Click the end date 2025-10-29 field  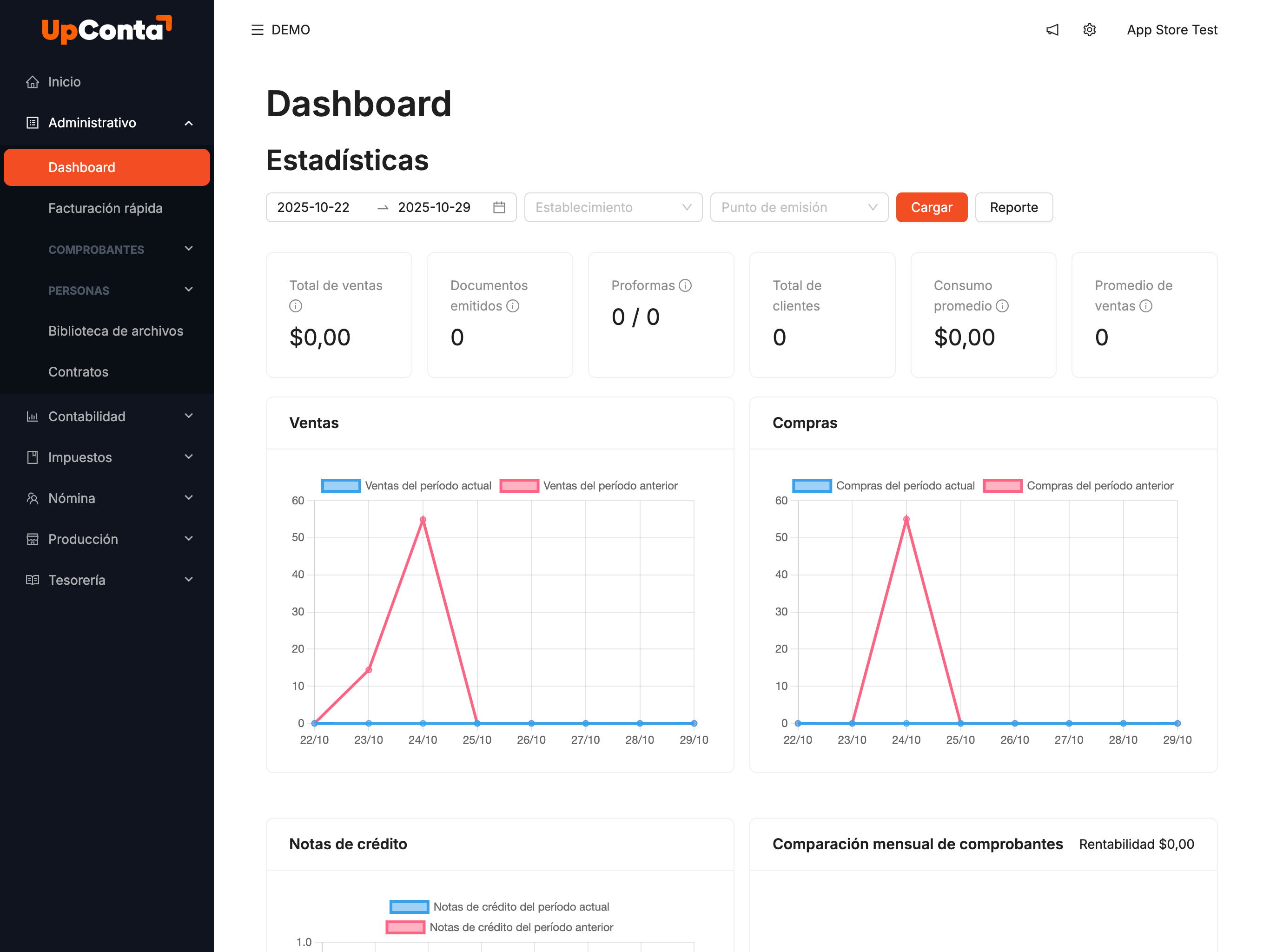click(434, 207)
